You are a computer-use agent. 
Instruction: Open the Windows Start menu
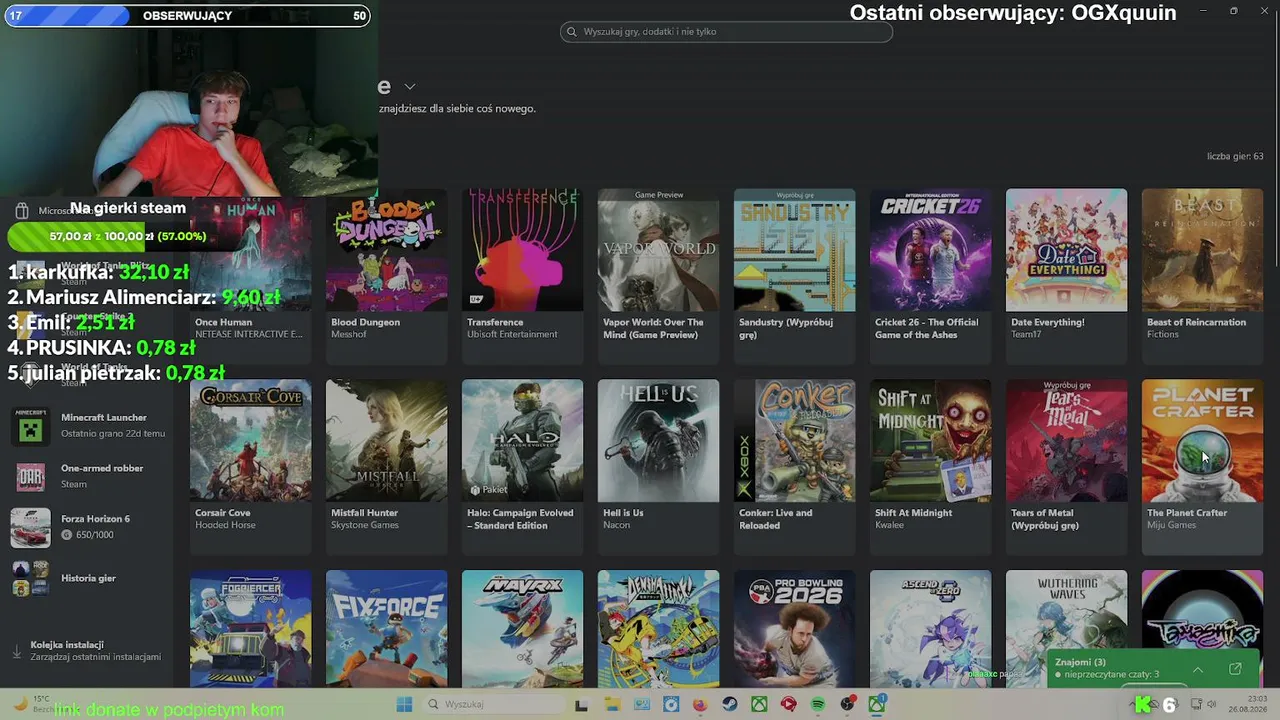click(404, 705)
